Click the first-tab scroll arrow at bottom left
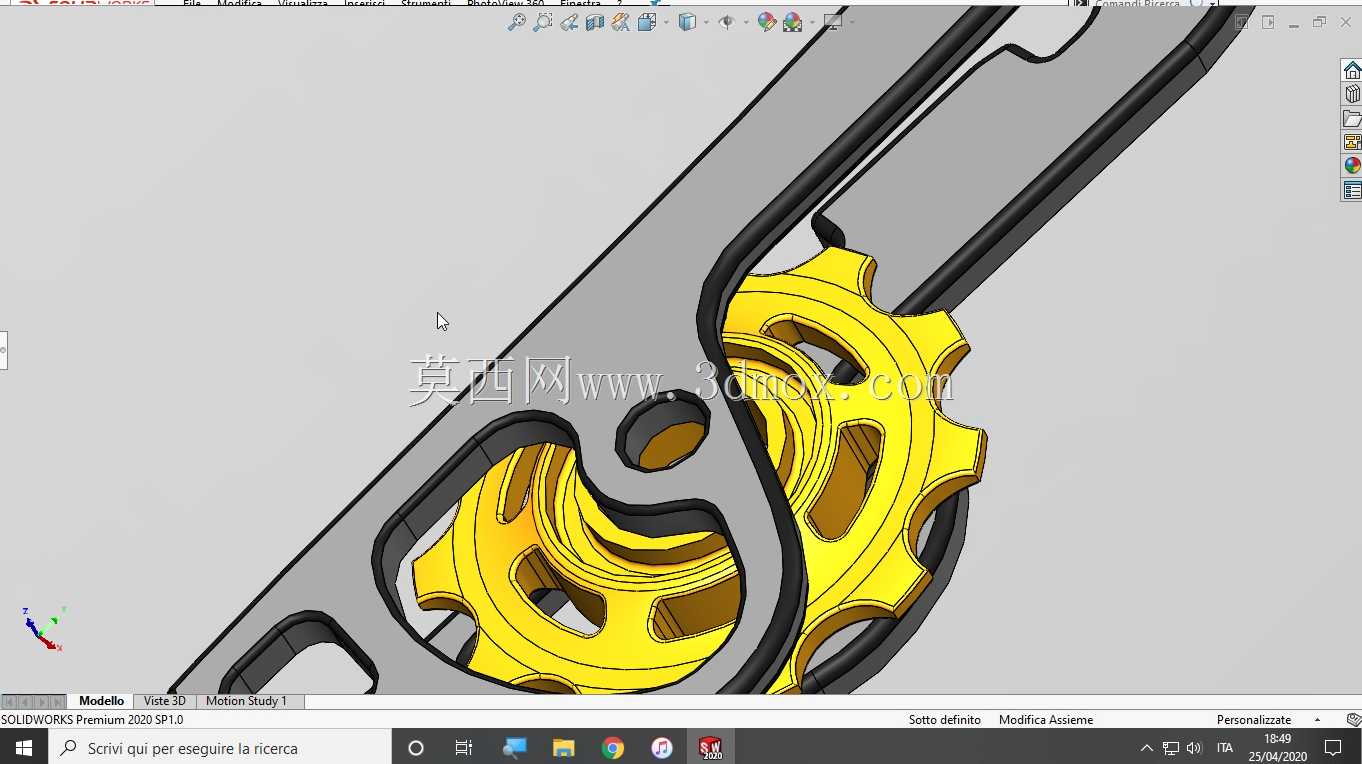This screenshot has width=1362, height=764. coord(9,702)
